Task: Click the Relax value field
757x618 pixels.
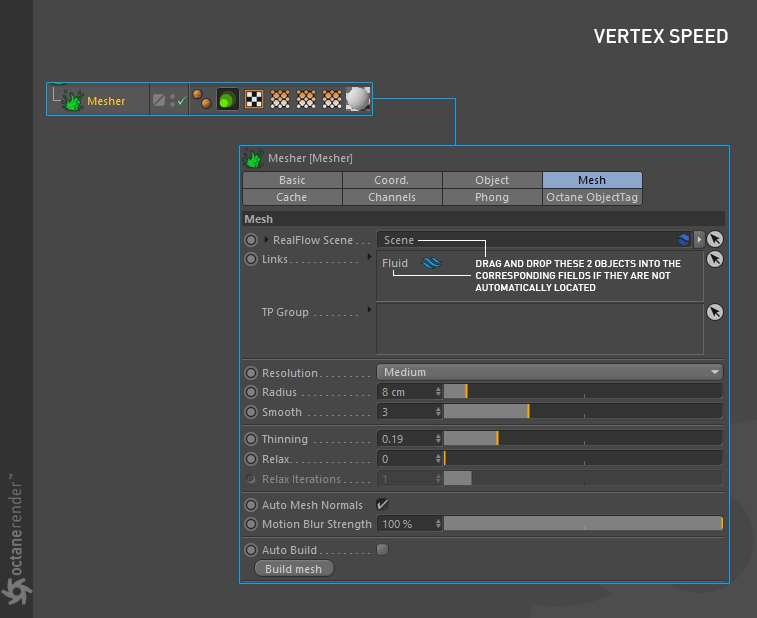Action: [x=406, y=459]
